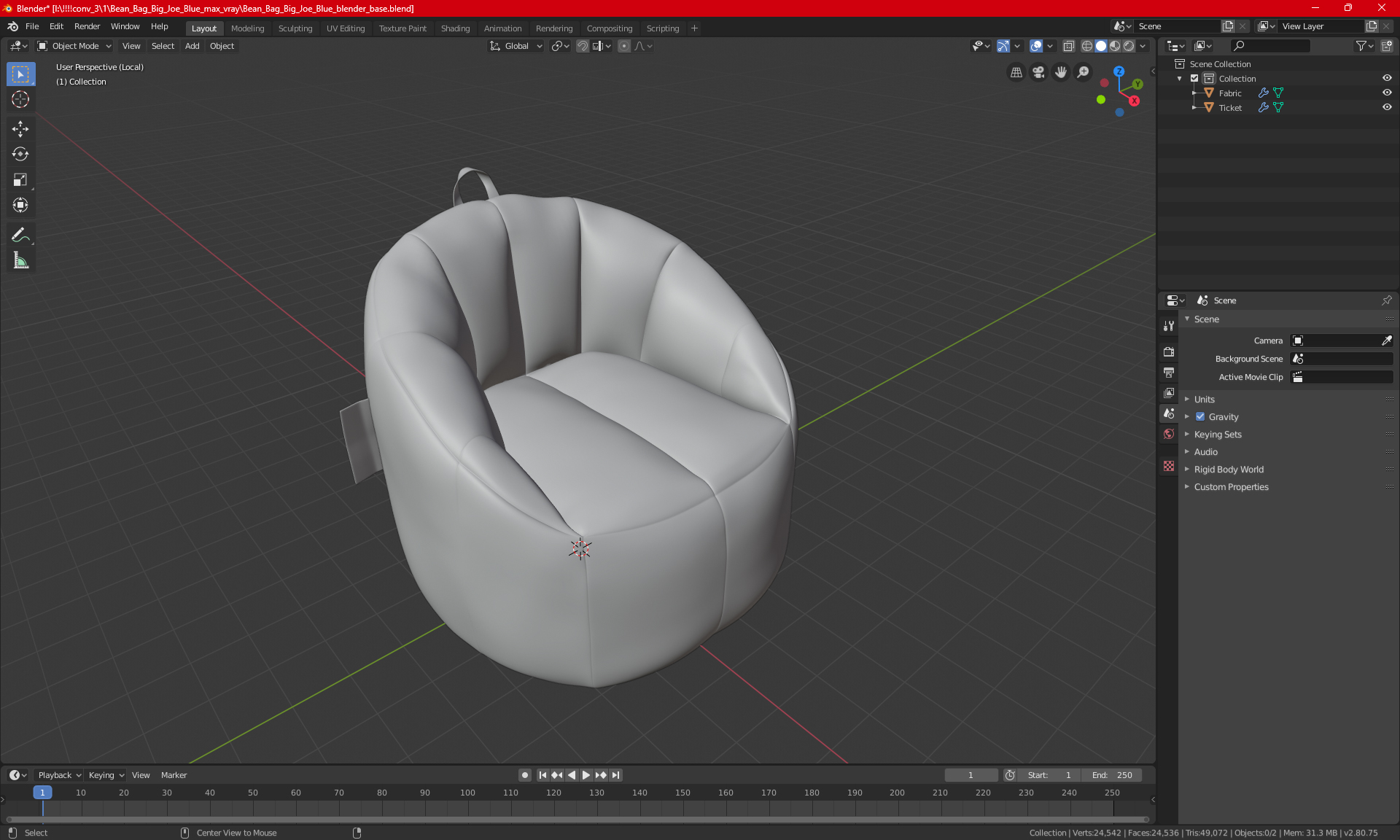Activate the Annotate pencil tool
Viewport: 1400px width, 840px height.
click(20, 235)
